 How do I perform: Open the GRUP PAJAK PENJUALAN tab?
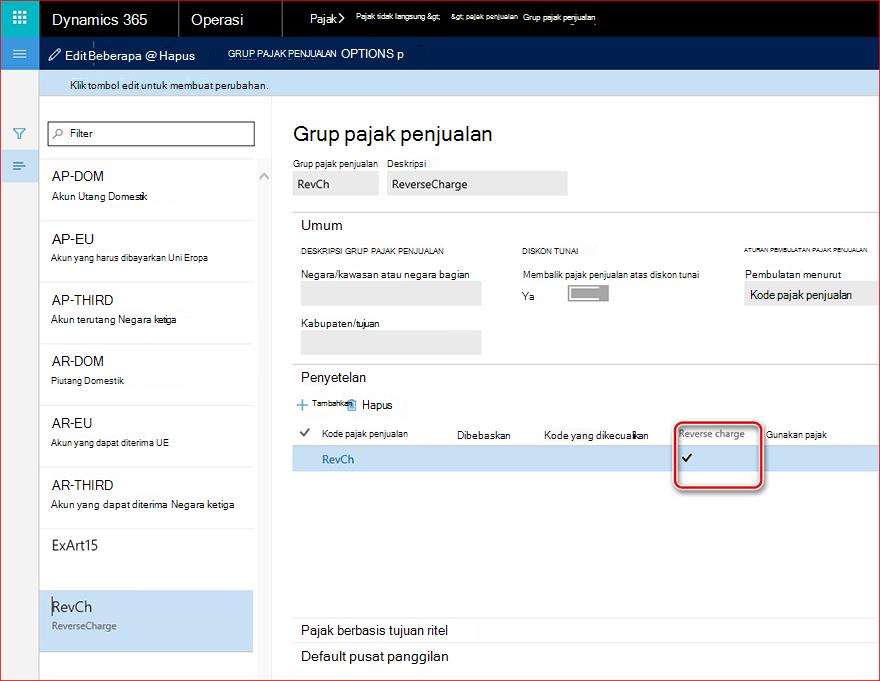click(x=282, y=54)
